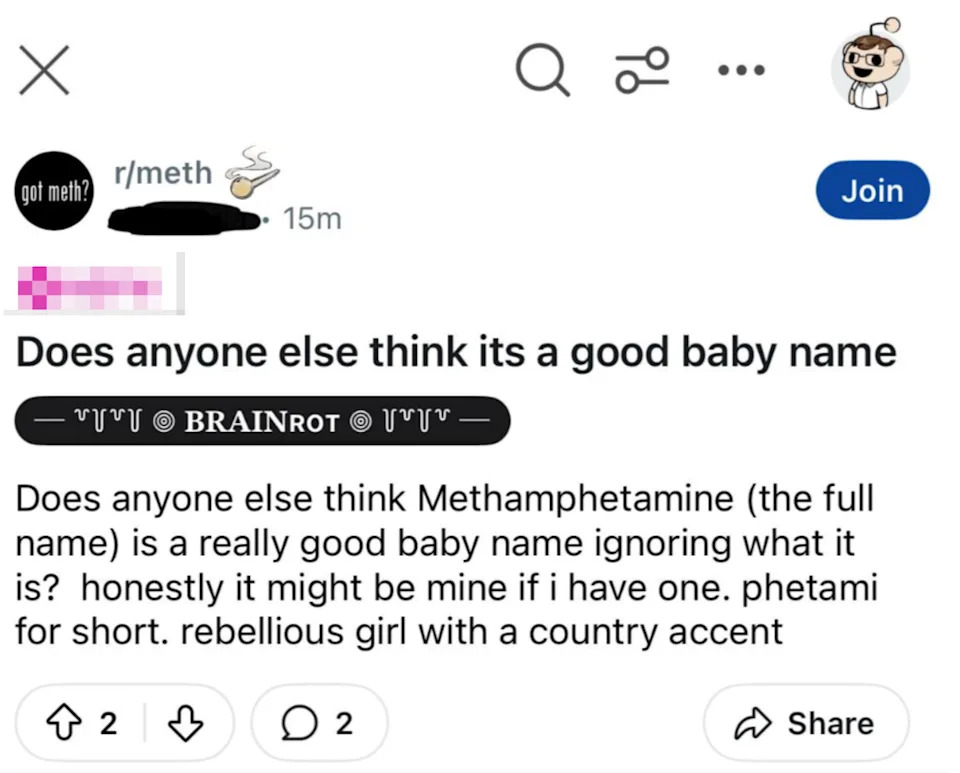
Task: Go to the r/meth subreddit link
Action: tap(163, 172)
